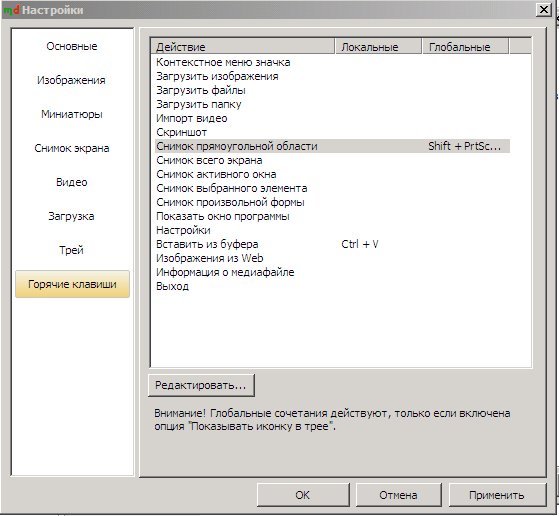This screenshot has height=516, width=559.
Task: Click the Глобальные column header
Action: (x=466, y=47)
